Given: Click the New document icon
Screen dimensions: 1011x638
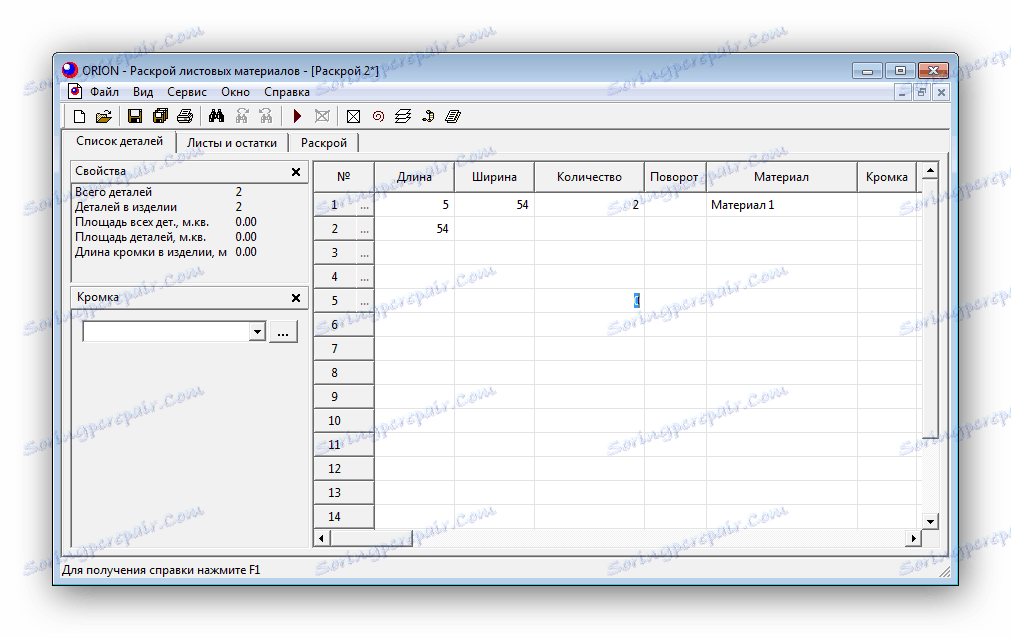Looking at the screenshot, I should (x=79, y=116).
